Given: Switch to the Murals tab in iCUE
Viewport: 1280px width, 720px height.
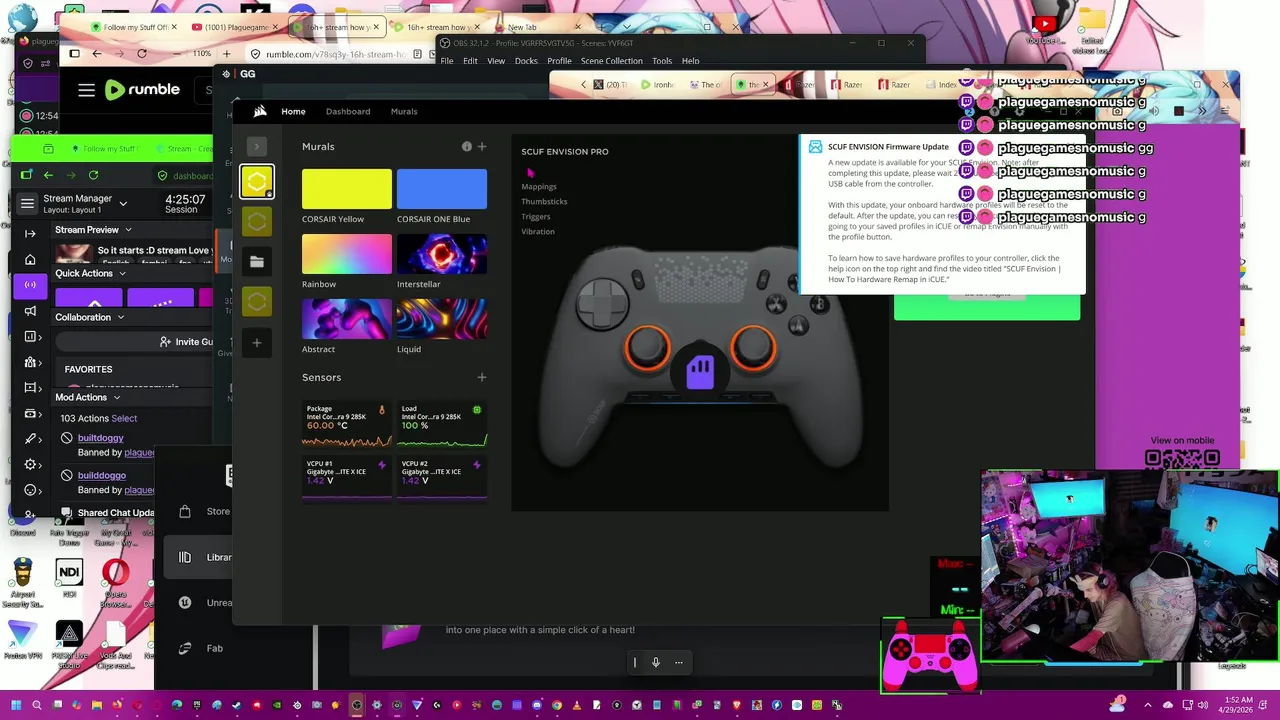Looking at the screenshot, I should pos(404,111).
